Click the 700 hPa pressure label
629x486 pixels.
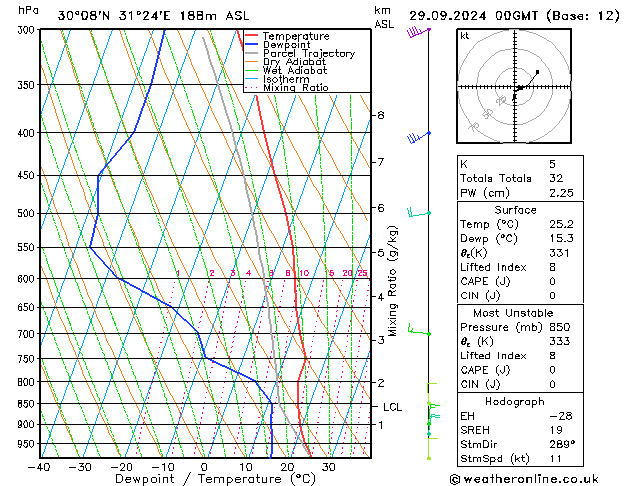(28, 334)
